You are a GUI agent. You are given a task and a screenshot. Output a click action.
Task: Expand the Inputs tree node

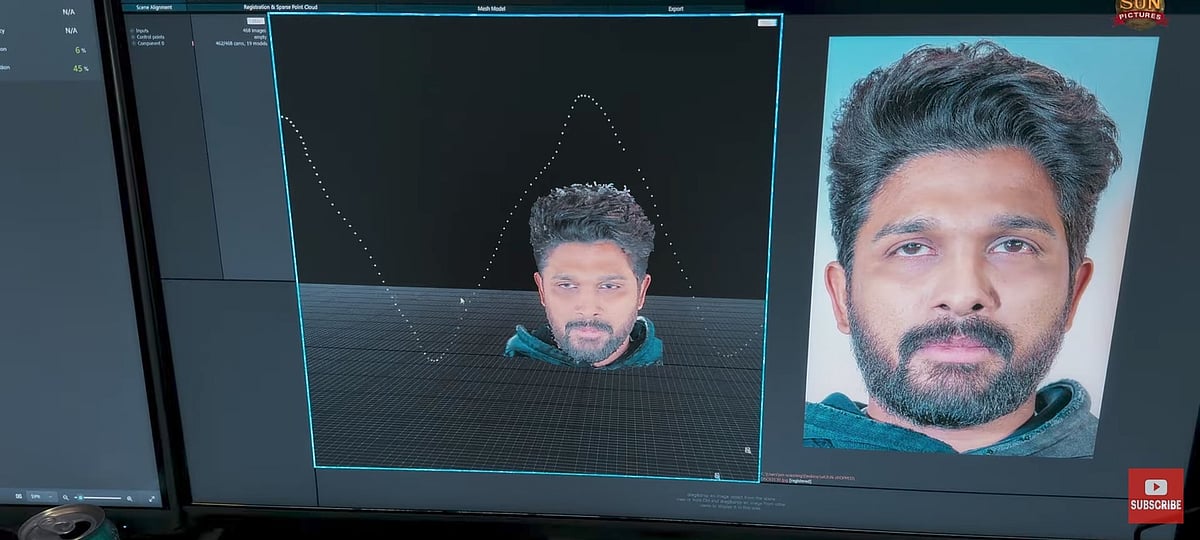point(130,30)
